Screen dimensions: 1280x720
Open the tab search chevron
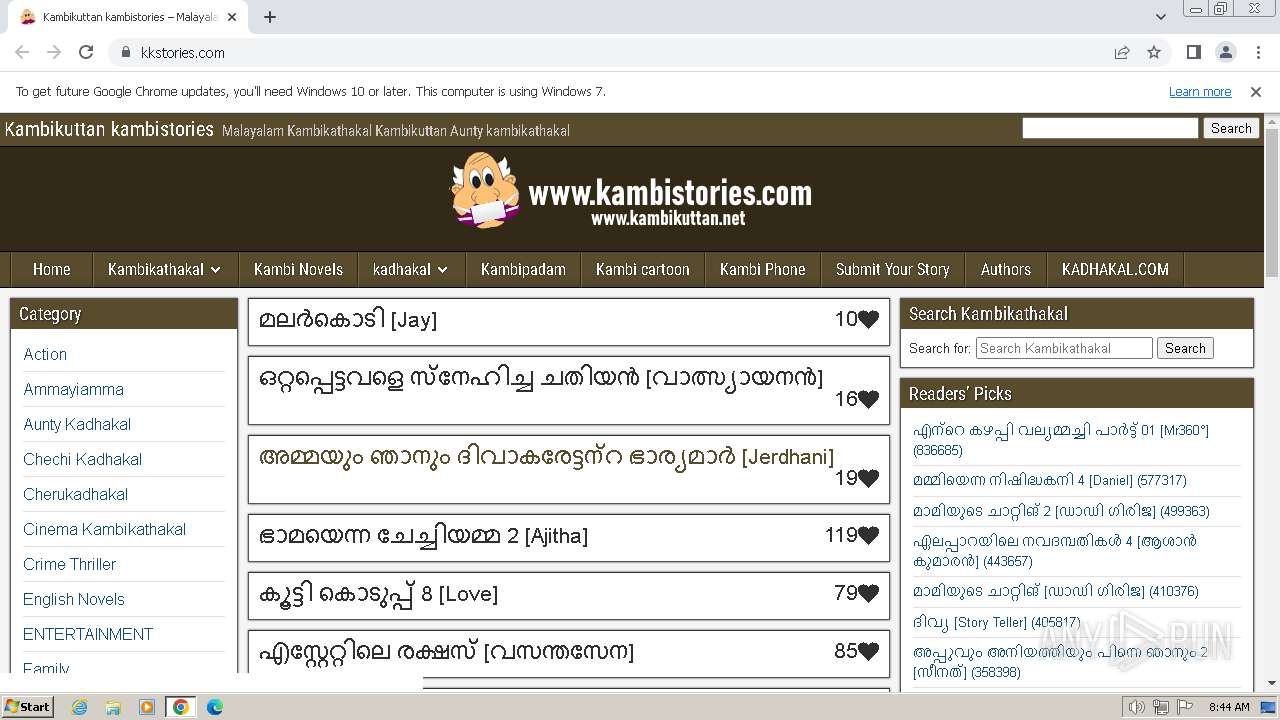[x=1160, y=17]
